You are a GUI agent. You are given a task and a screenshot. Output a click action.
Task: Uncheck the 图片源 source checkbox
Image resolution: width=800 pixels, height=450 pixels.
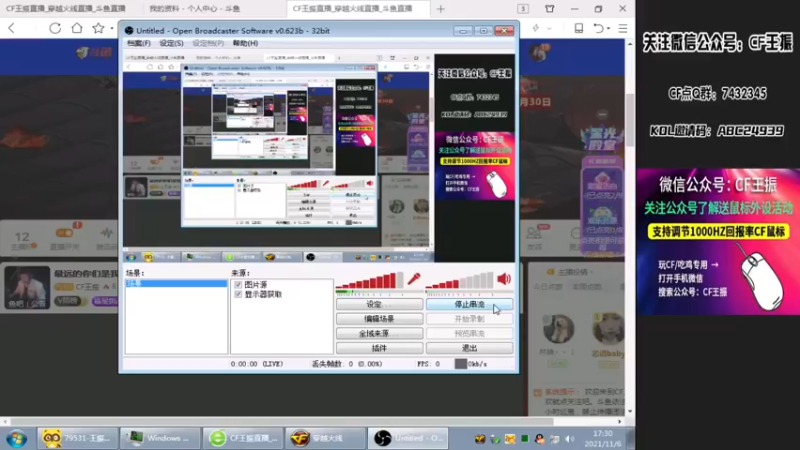(x=238, y=284)
